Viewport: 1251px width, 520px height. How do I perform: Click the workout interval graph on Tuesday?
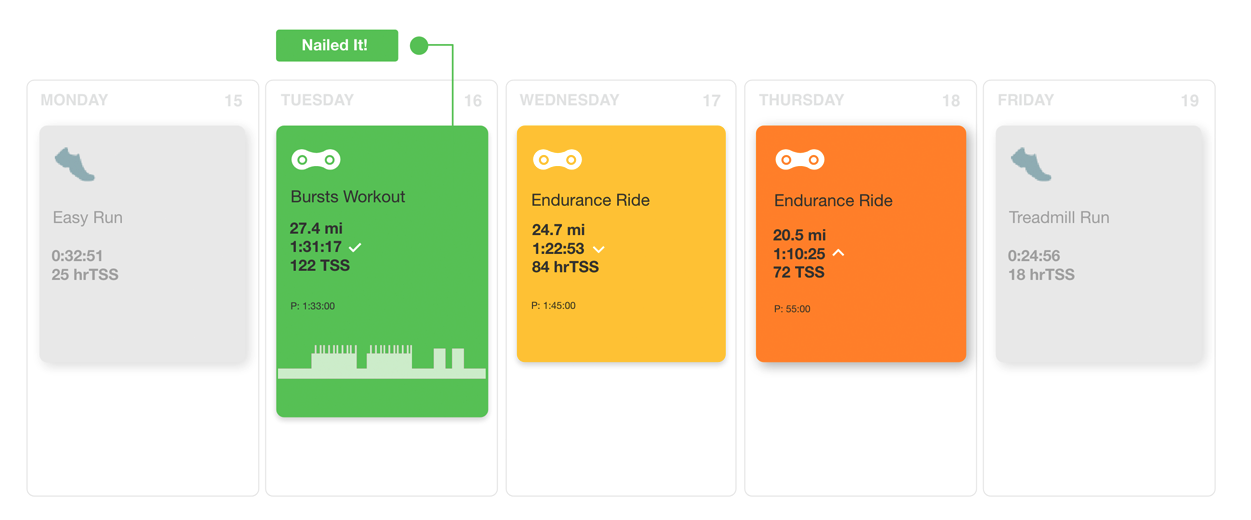(382, 362)
